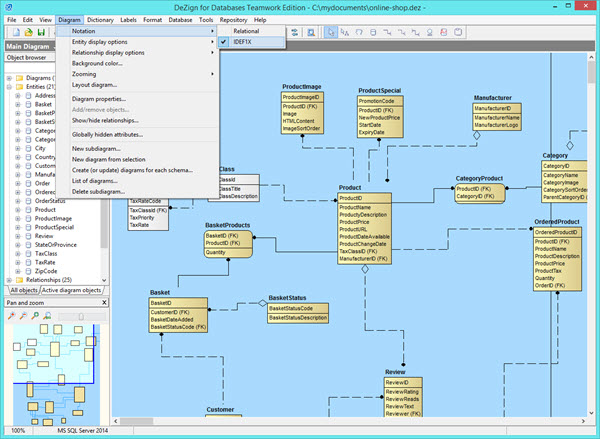
Task: Choose the checked IDEF1X notation
Action: [x=252, y=42]
